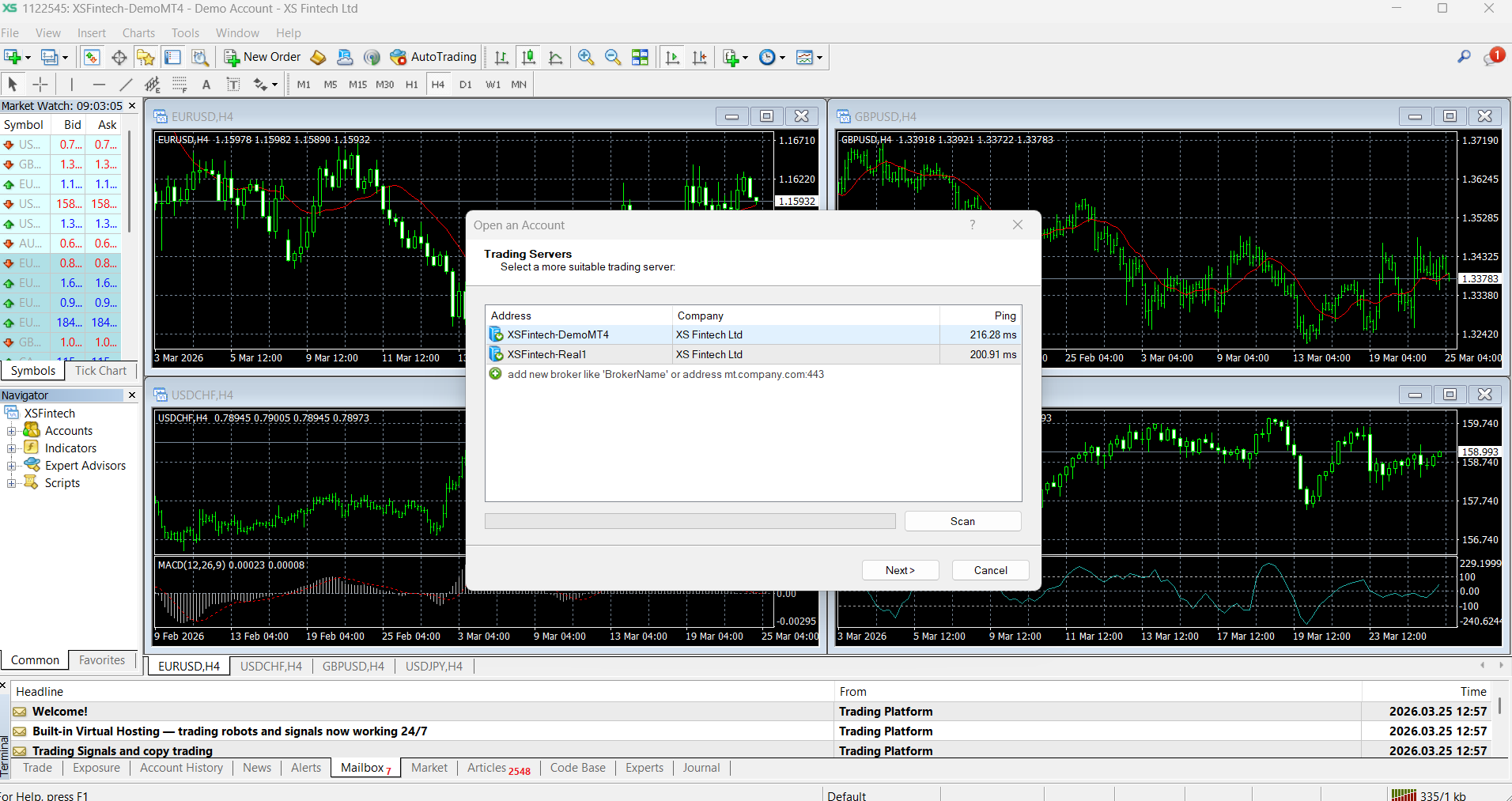Click the chart auto scroll icon
Screen dimensions: 1512x801
[x=673, y=57]
